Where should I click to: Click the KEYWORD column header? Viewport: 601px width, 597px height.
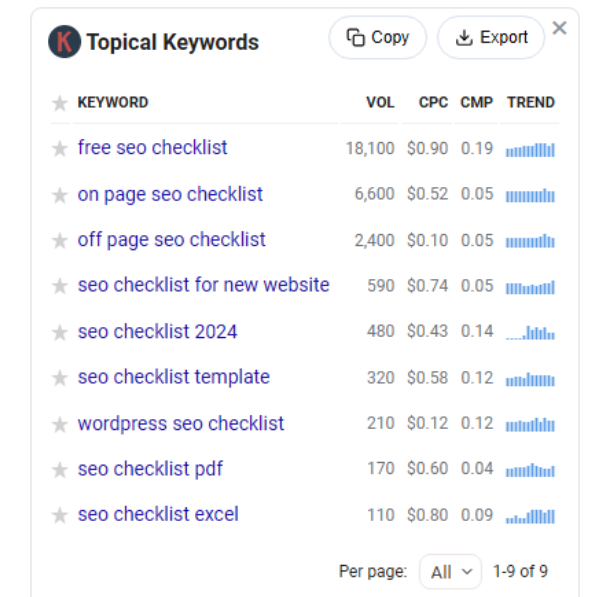click(113, 102)
